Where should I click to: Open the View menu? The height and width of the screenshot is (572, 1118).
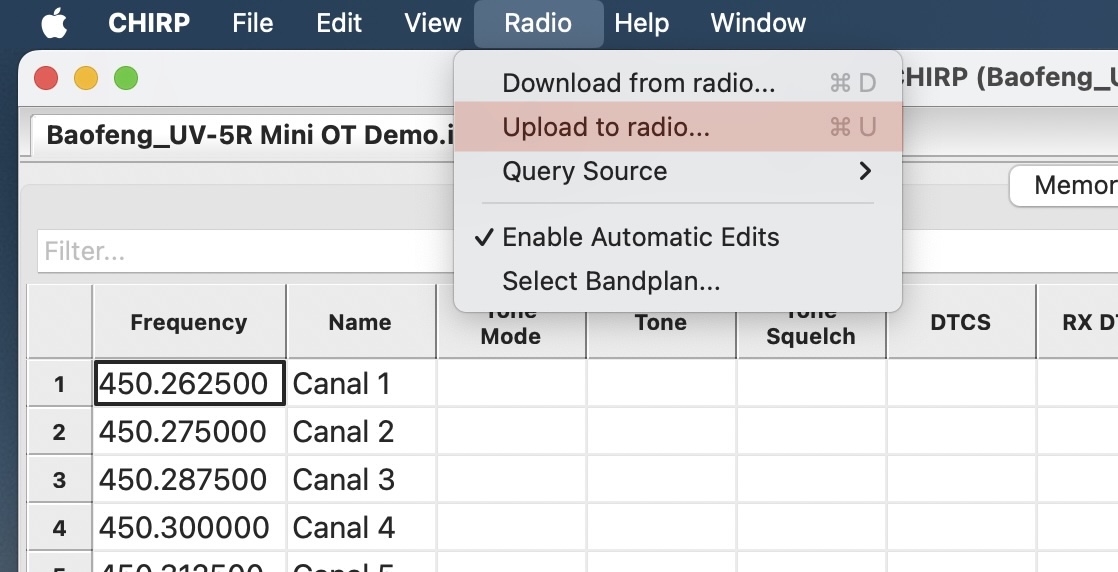pos(433,23)
